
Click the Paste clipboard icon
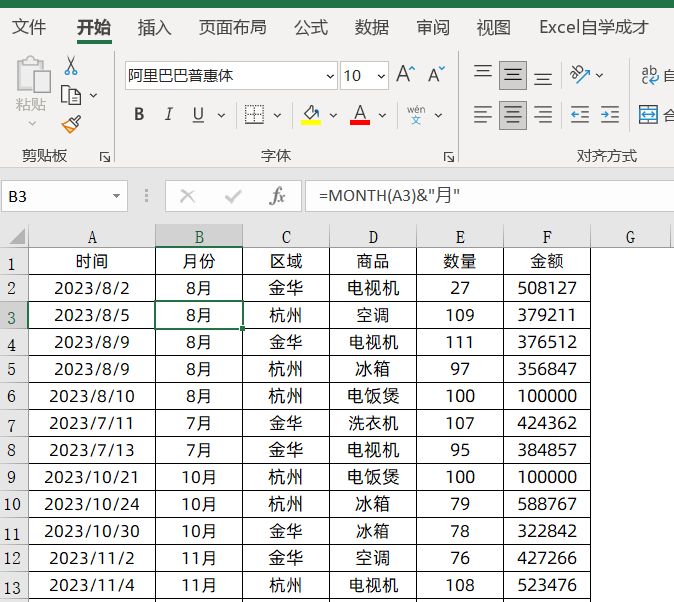tap(32, 74)
